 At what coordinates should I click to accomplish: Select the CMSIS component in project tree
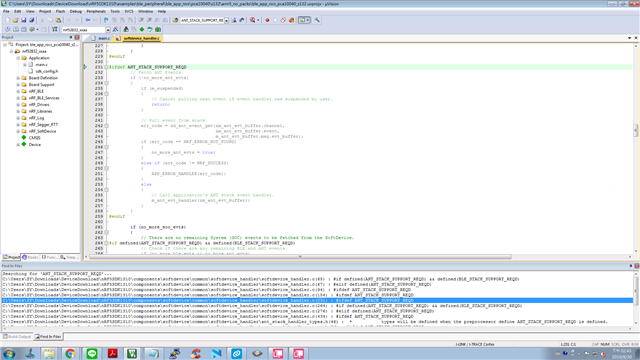[34, 138]
